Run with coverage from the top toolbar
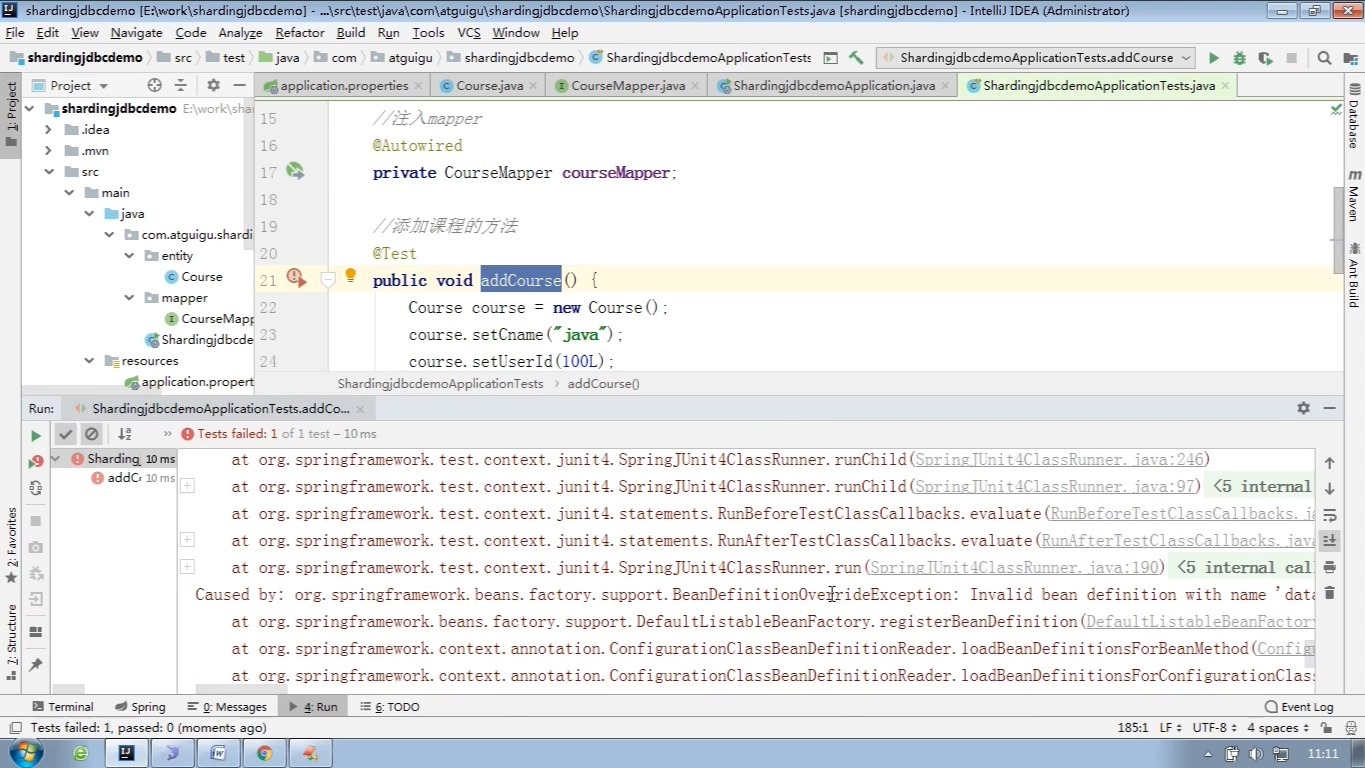 [x=1265, y=58]
